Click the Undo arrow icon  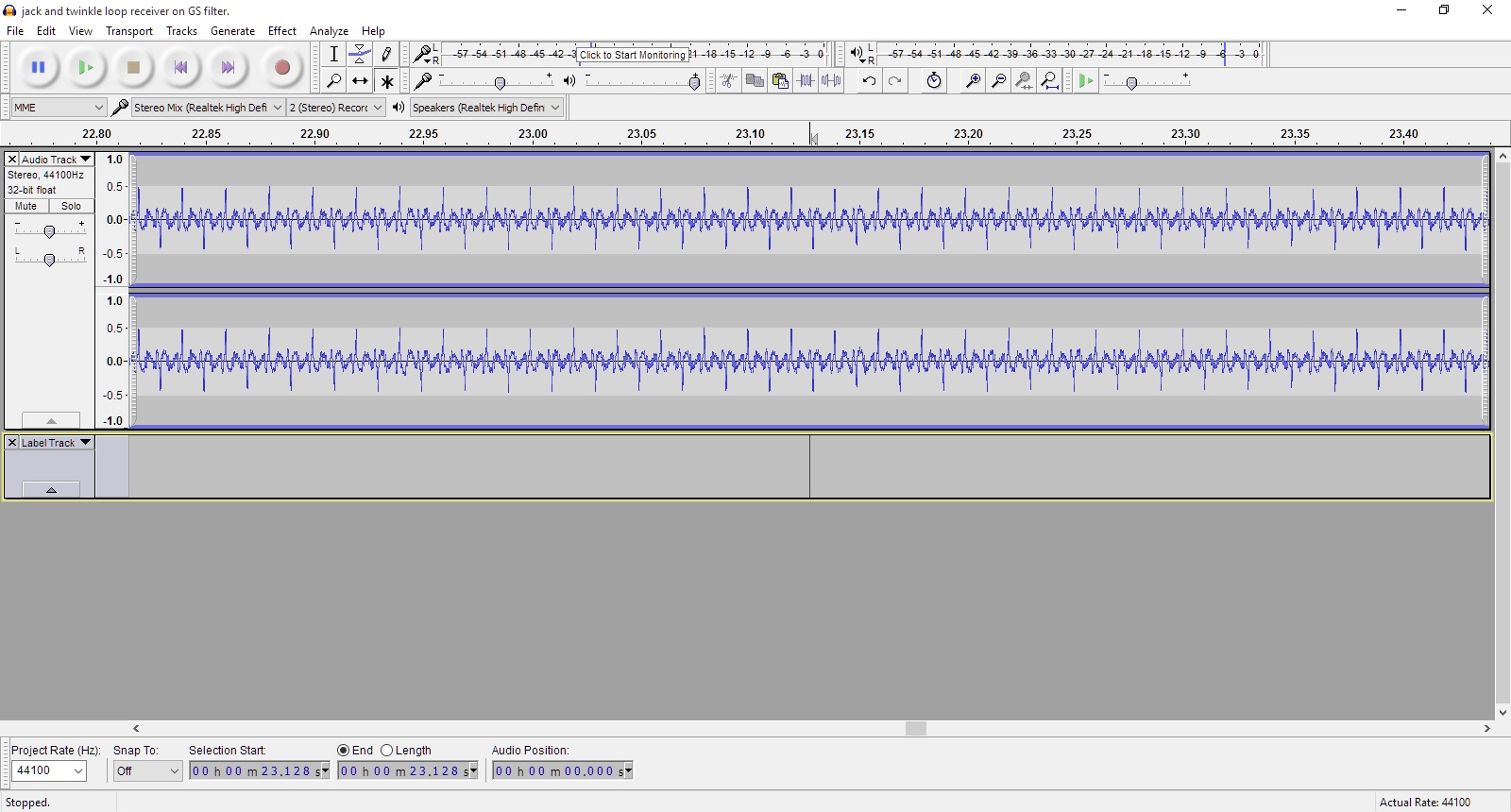(869, 81)
